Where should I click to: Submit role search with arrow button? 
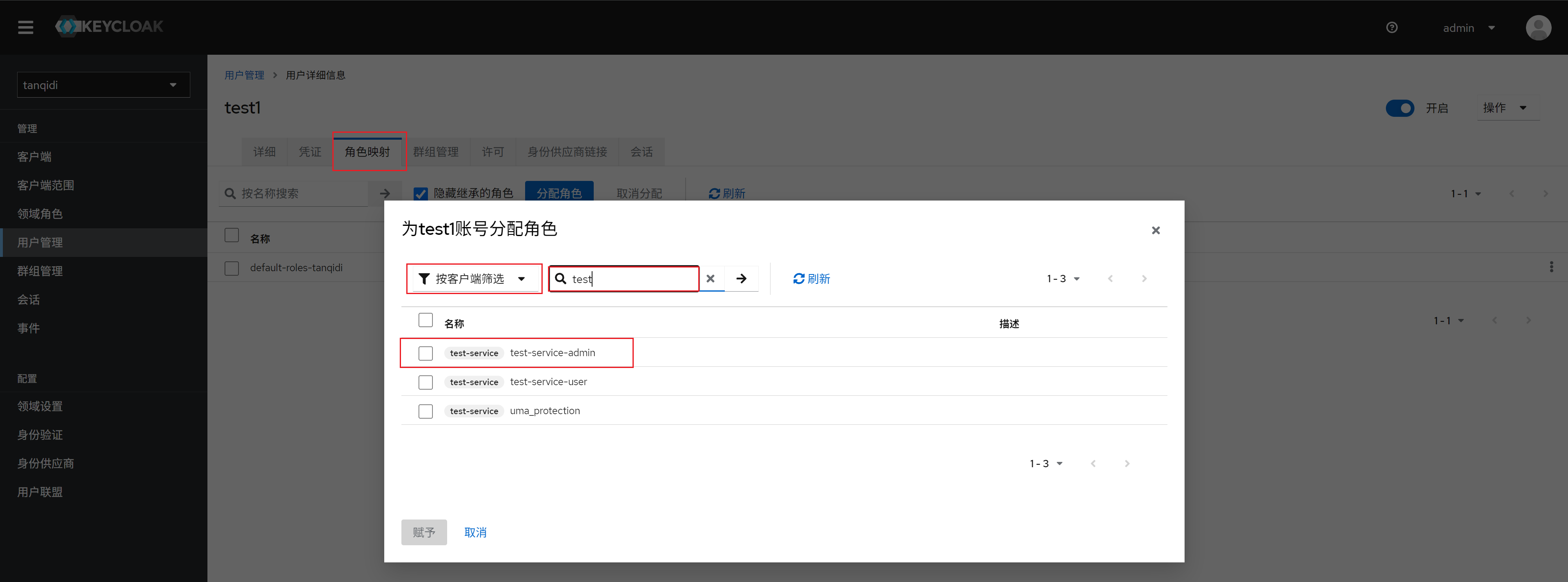[741, 279]
